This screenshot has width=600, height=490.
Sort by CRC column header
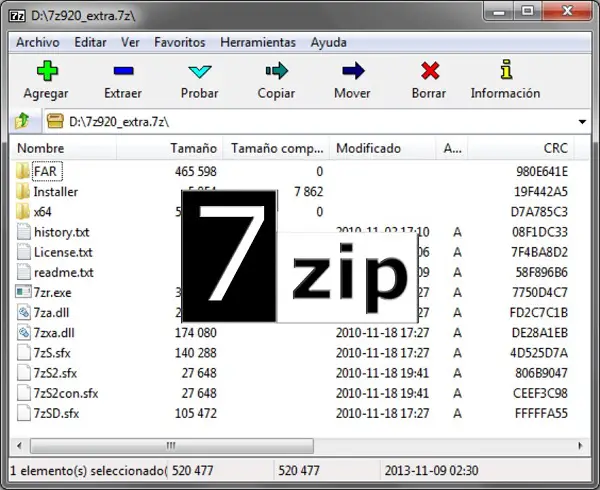tap(520, 148)
